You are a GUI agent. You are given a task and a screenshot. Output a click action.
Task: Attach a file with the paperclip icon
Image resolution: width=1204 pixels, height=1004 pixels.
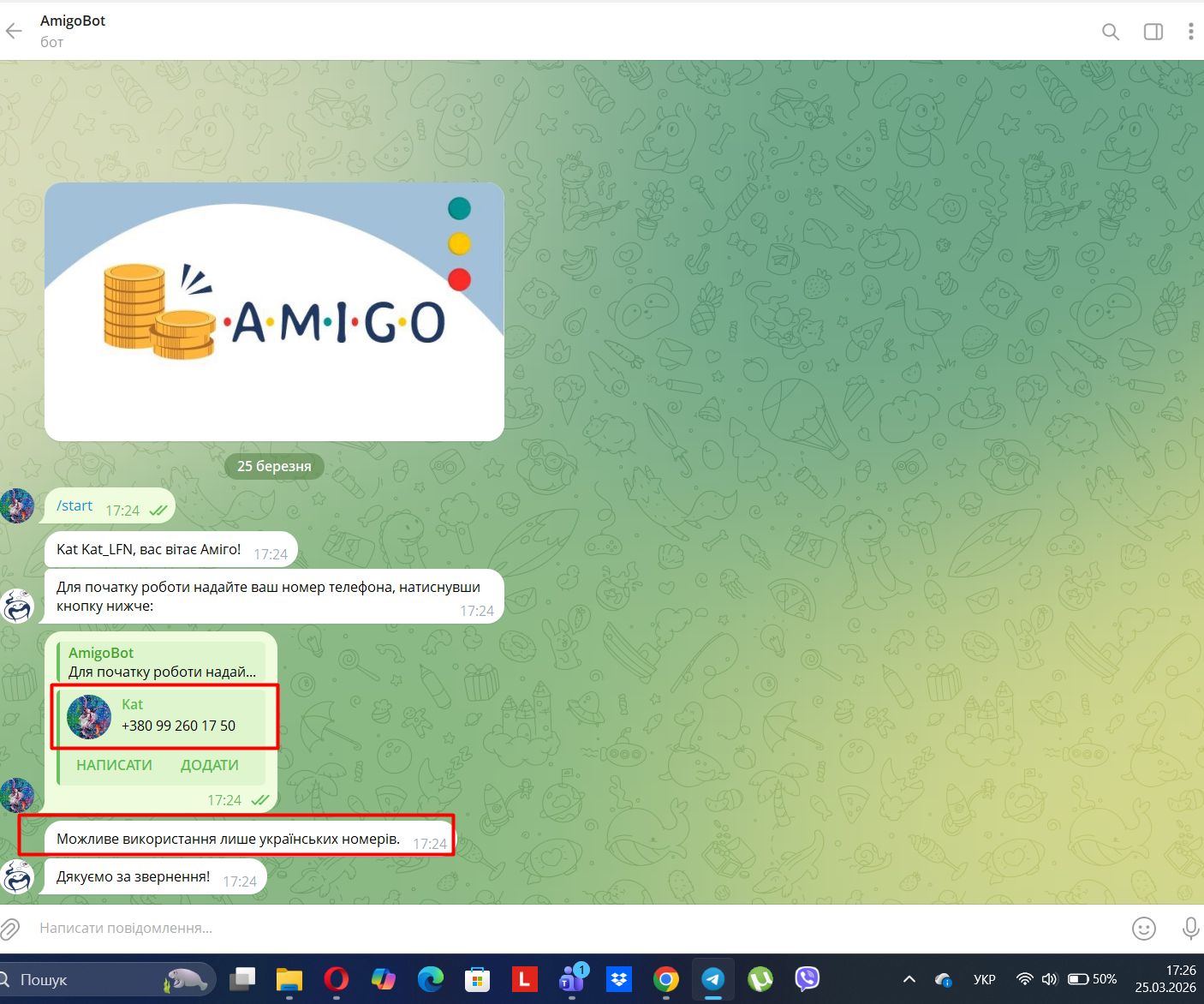click(9, 929)
